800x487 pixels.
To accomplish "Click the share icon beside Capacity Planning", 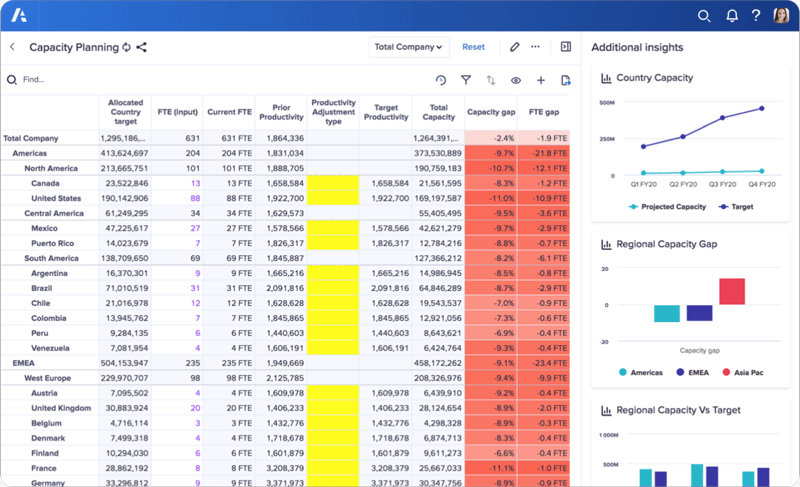I will click(x=141, y=47).
